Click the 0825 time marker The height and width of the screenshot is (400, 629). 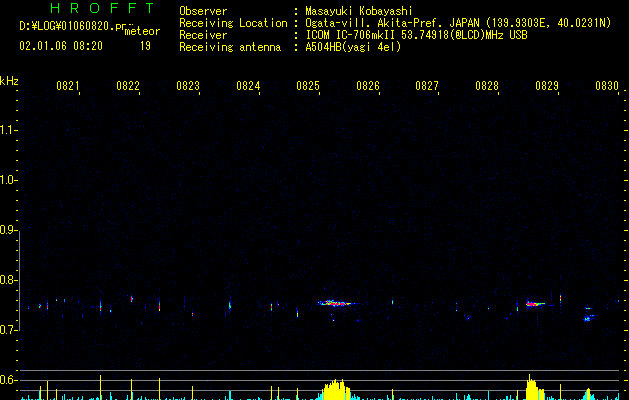tap(308, 86)
